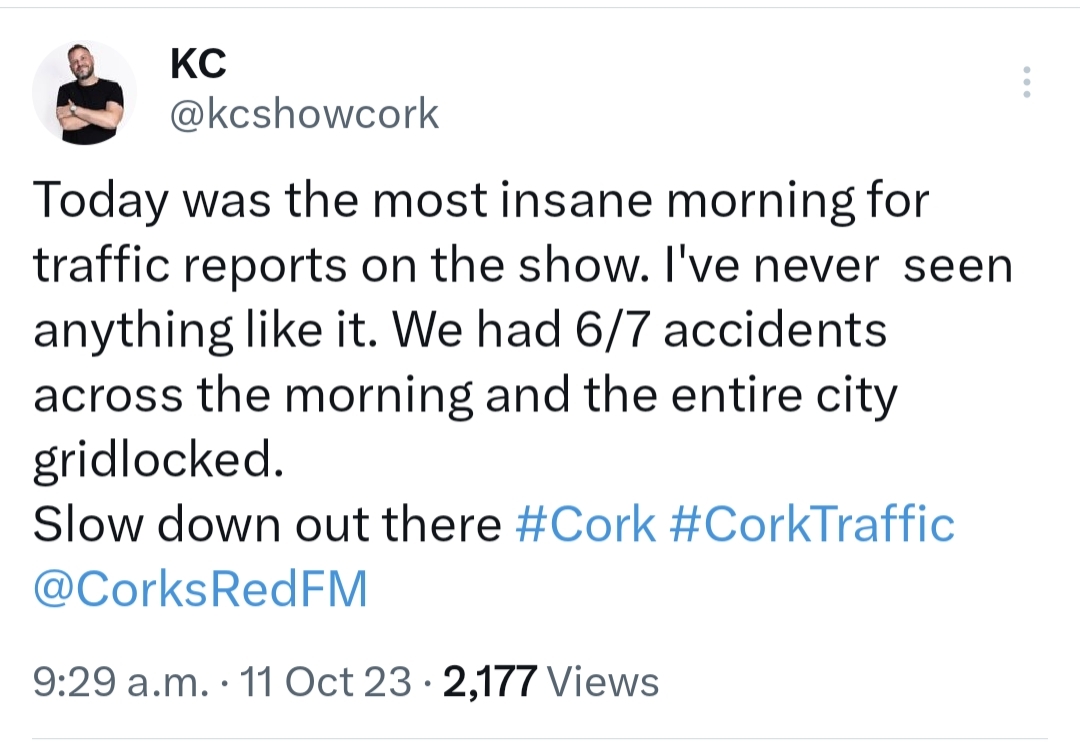
Task: Visit the @CorksRedFM mention
Action: [200, 589]
